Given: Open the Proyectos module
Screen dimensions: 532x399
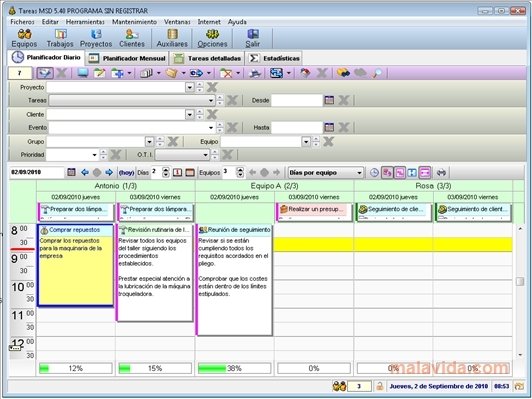Looking at the screenshot, I should coord(96,38).
